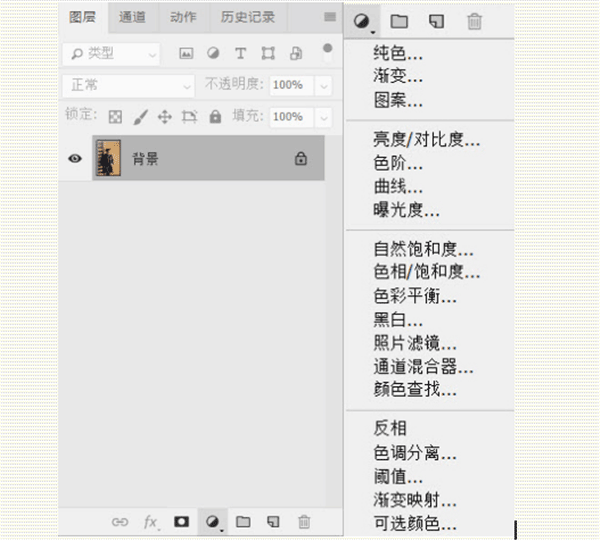Open the fx layer style icon
Viewport: 600px width, 541px height.
click(x=151, y=522)
